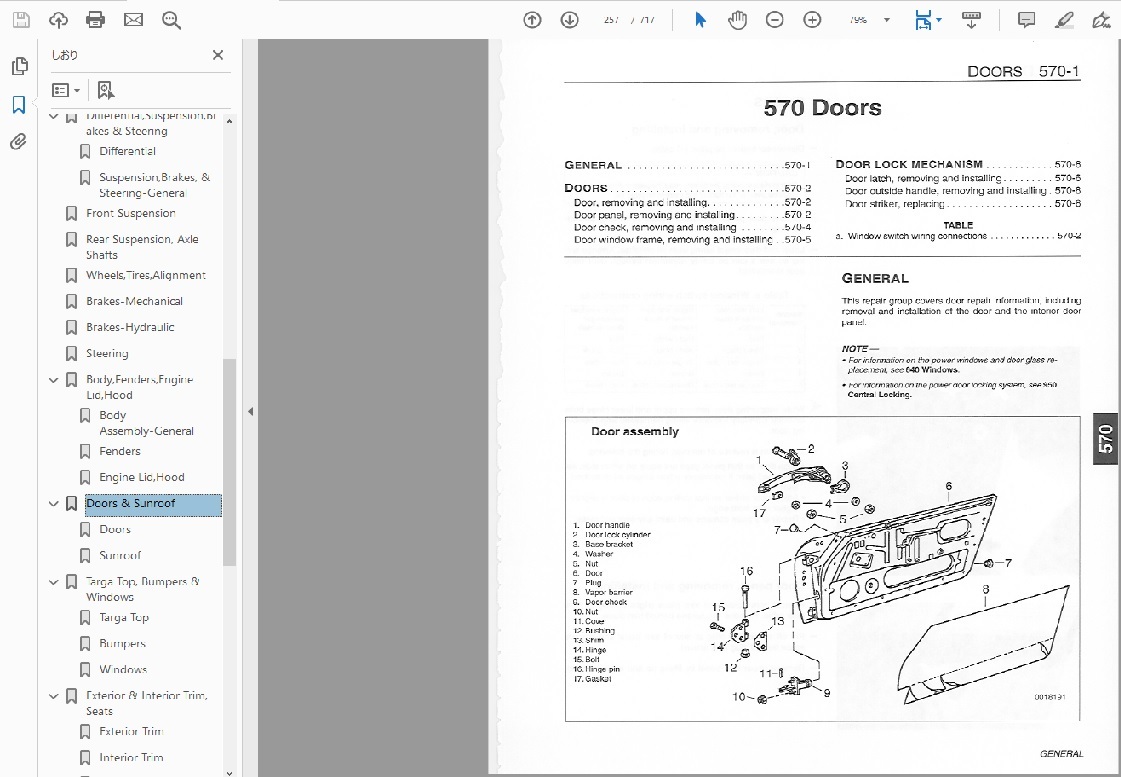This screenshot has width=1121, height=777.
Task: Select the Doors & Sunroof bookmark
Action: coord(153,503)
